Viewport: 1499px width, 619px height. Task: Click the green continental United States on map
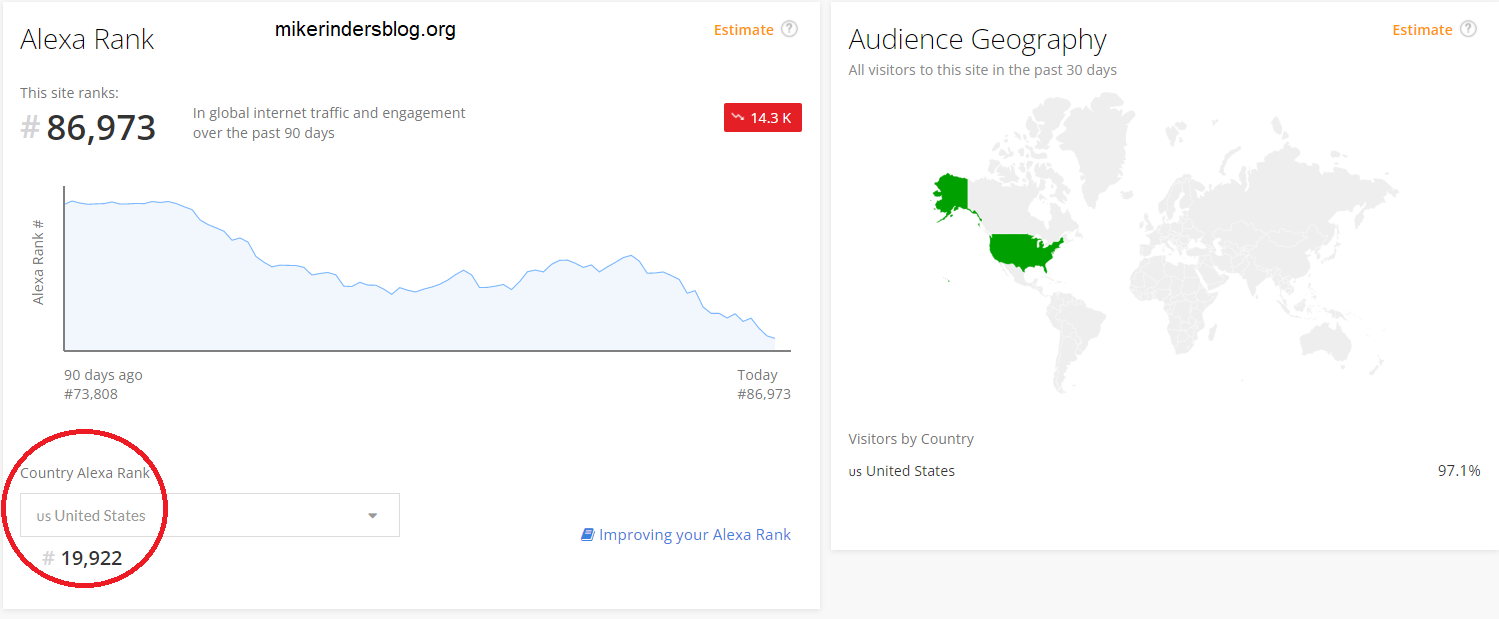[1020, 252]
